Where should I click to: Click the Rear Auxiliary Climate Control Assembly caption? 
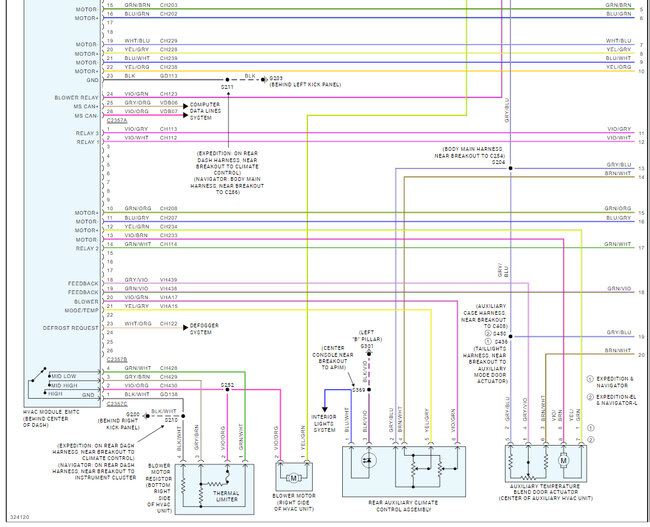pos(403,505)
